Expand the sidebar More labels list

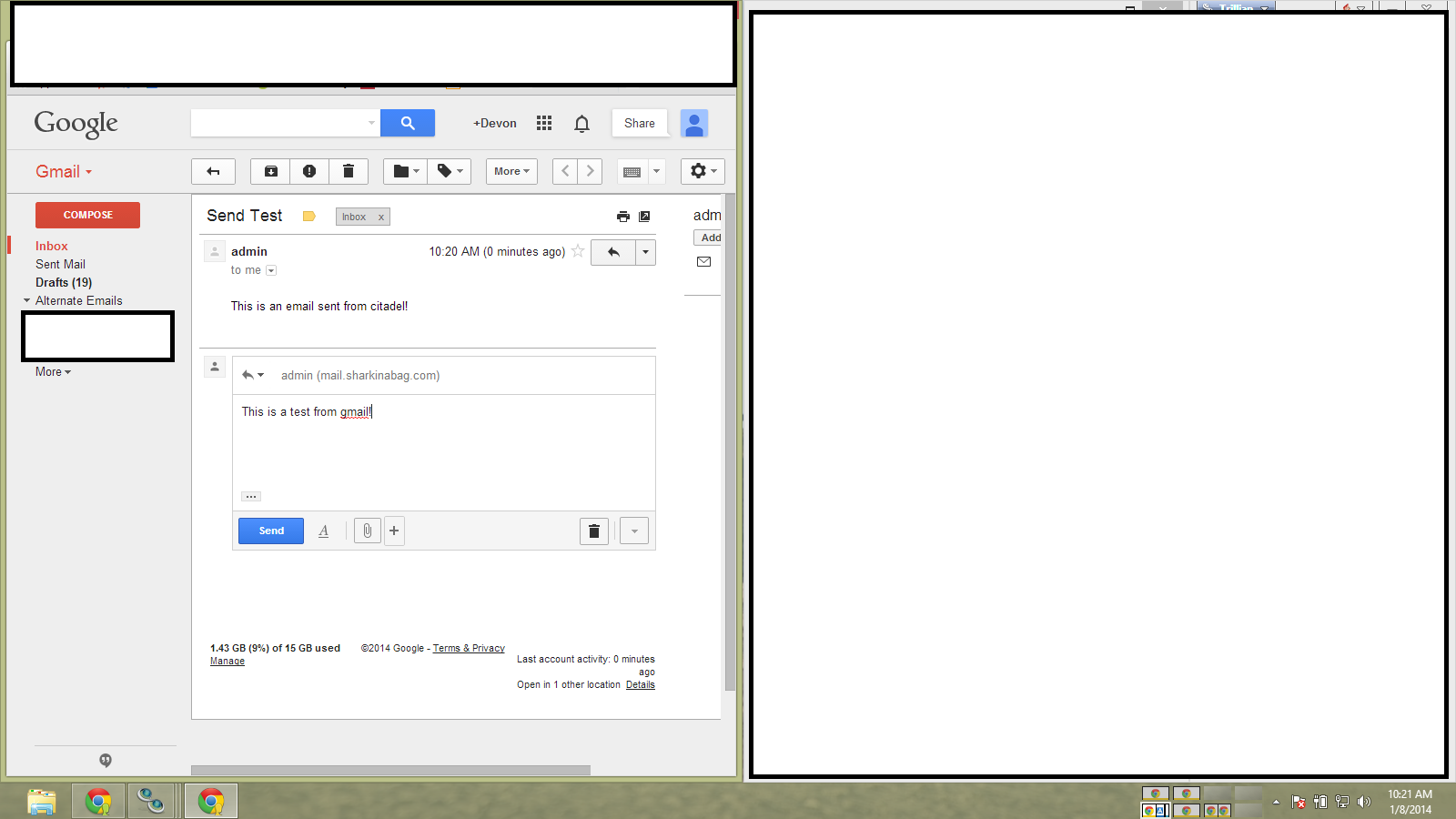coord(53,371)
